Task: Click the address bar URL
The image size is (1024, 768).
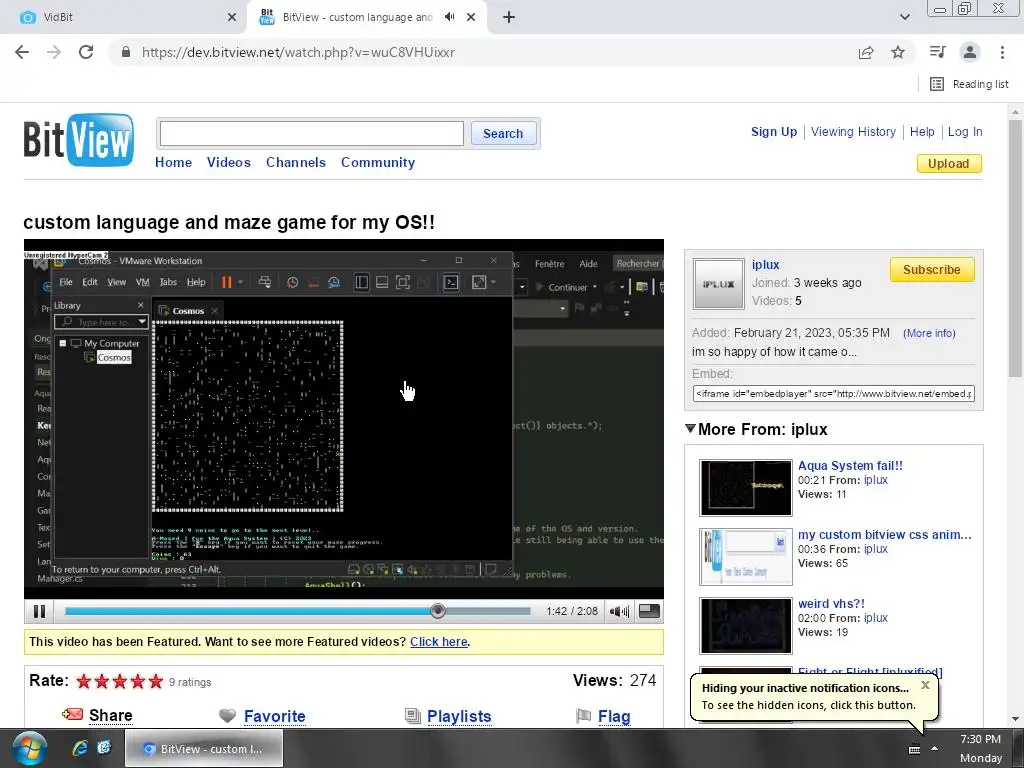Action: 298,52
